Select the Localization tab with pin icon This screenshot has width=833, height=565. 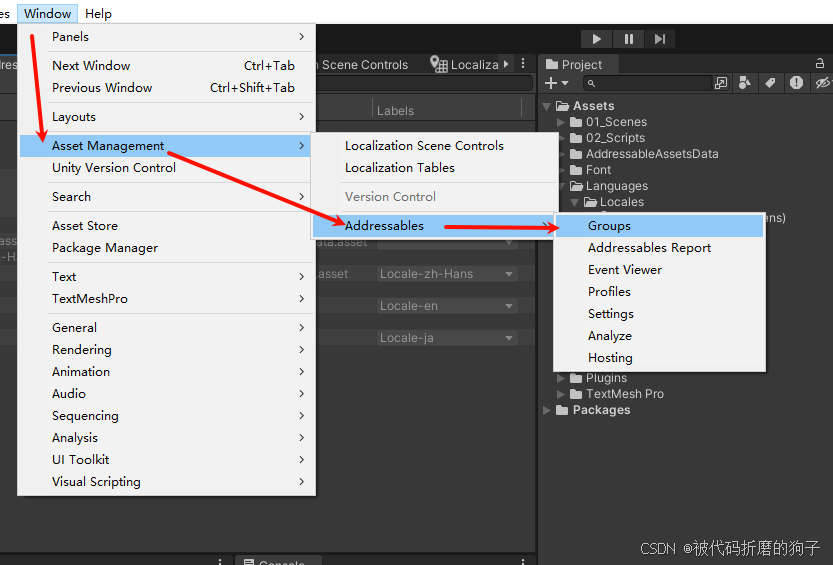pos(464,64)
